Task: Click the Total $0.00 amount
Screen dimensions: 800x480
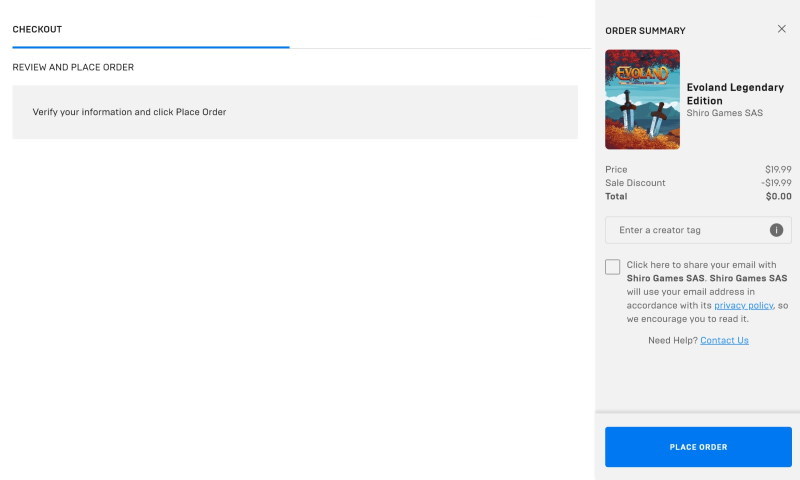Action: point(779,196)
